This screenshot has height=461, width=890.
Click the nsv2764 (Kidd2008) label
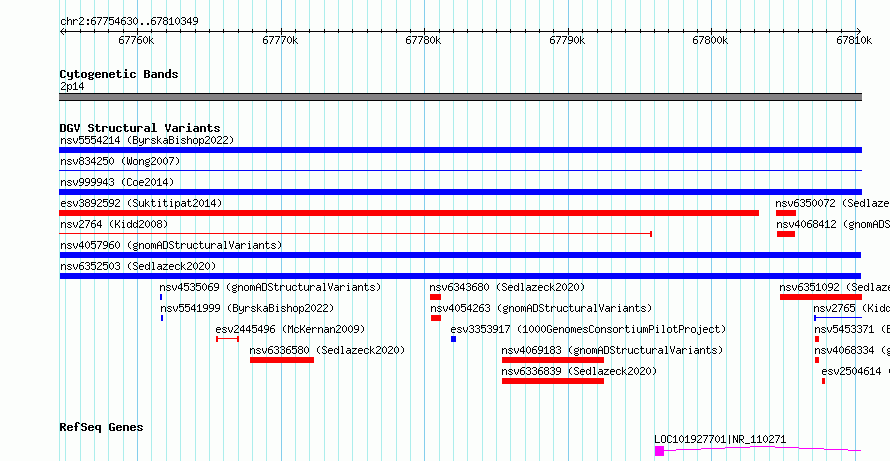pyautogui.click(x=114, y=224)
